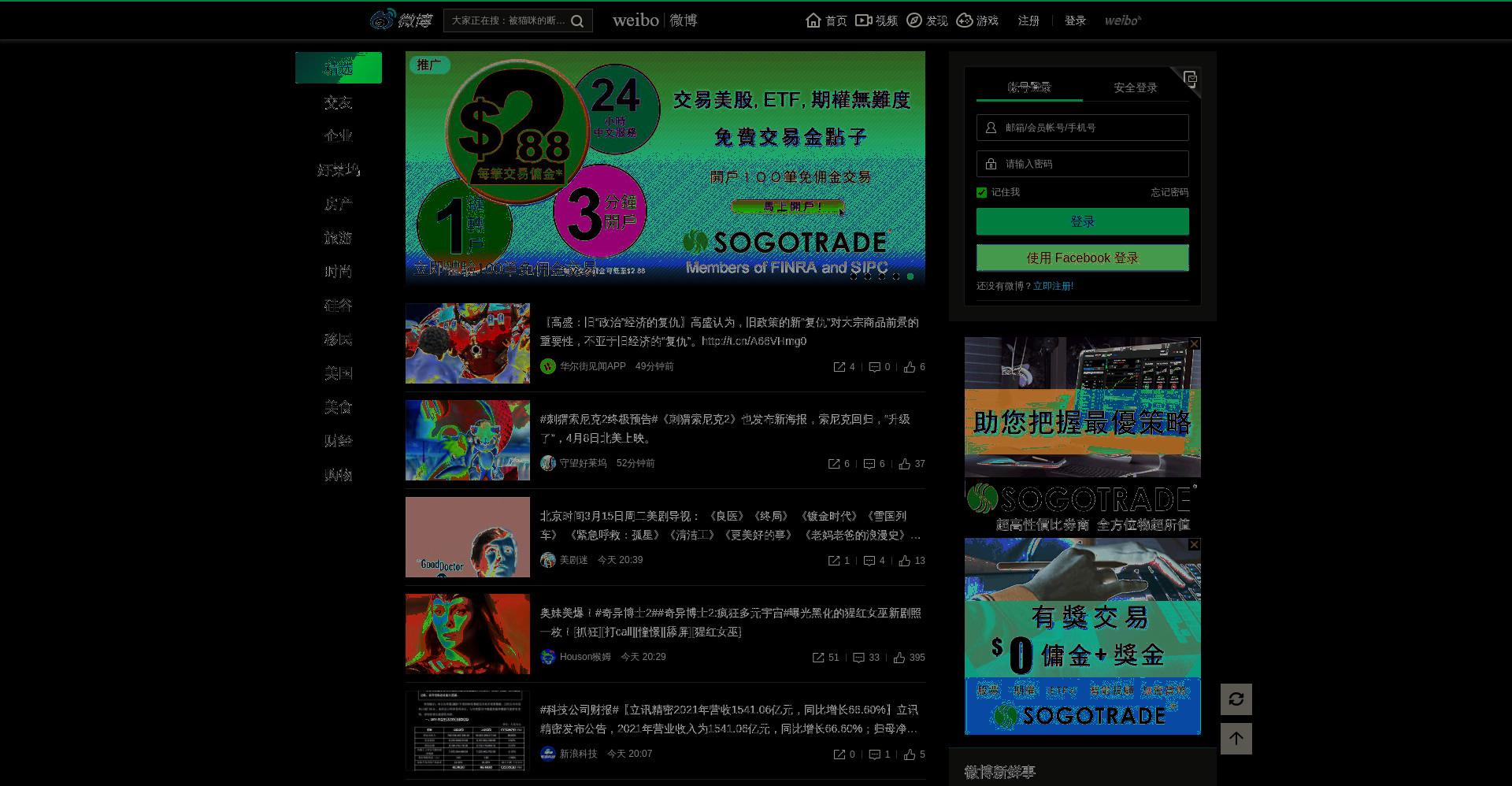The height and width of the screenshot is (786, 1512).
Task: Repost the 新浪科技 post
Action: (844, 754)
